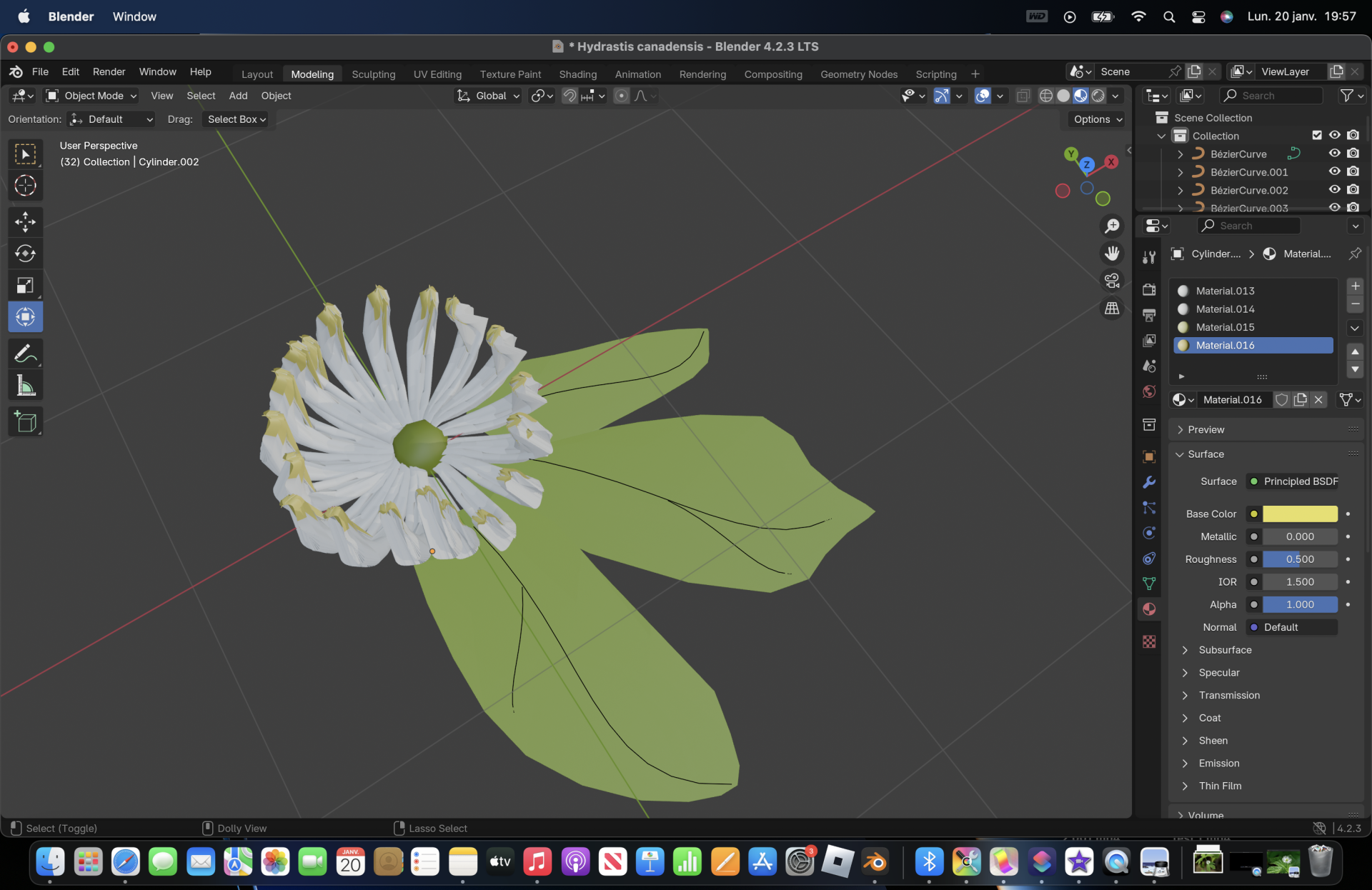Open the Edit menu
Viewport: 1372px width, 890px height.
70,72
